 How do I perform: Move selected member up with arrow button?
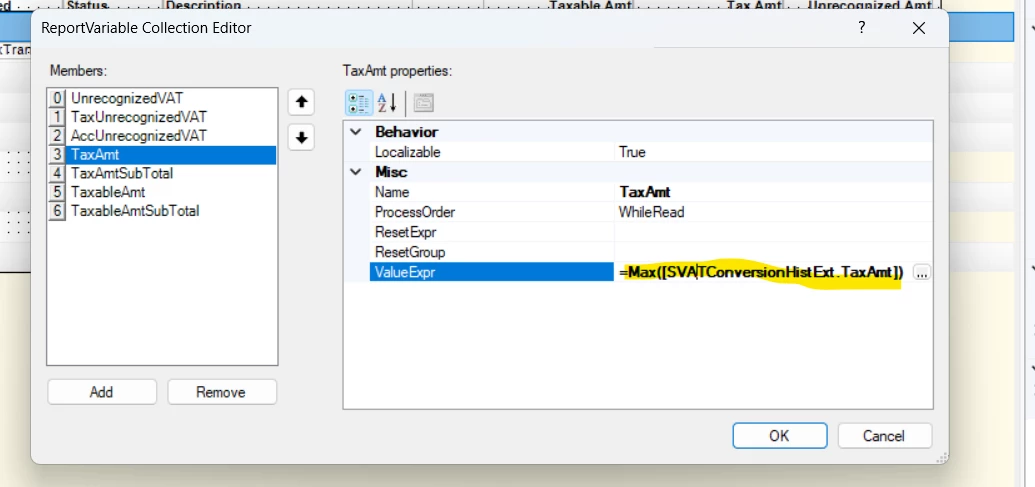click(x=301, y=102)
